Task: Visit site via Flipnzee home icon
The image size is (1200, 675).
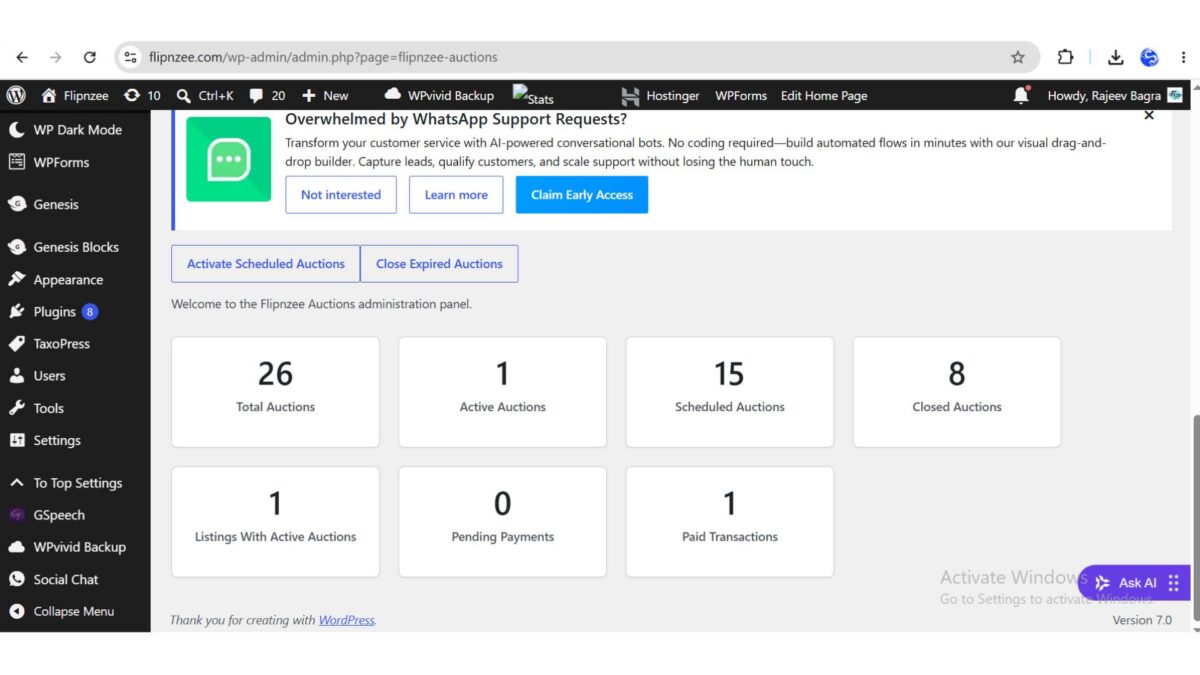Action: 75,96
